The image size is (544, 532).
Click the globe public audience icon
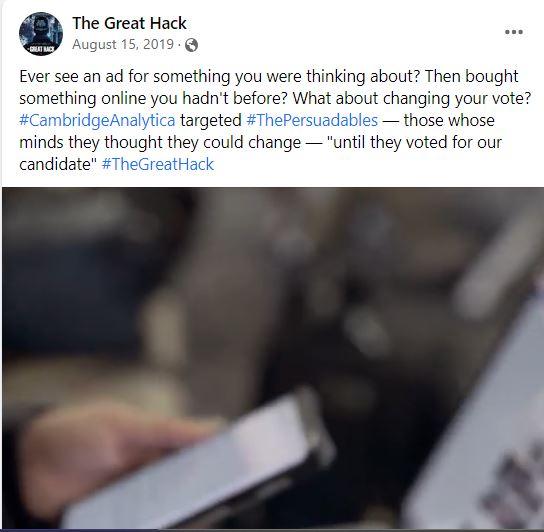(191, 45)
